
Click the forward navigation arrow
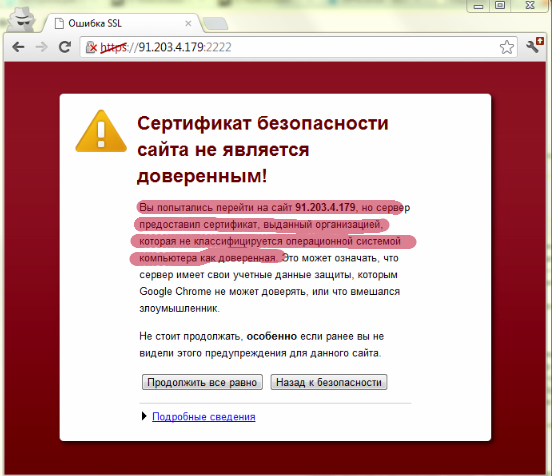click(42, 47)
